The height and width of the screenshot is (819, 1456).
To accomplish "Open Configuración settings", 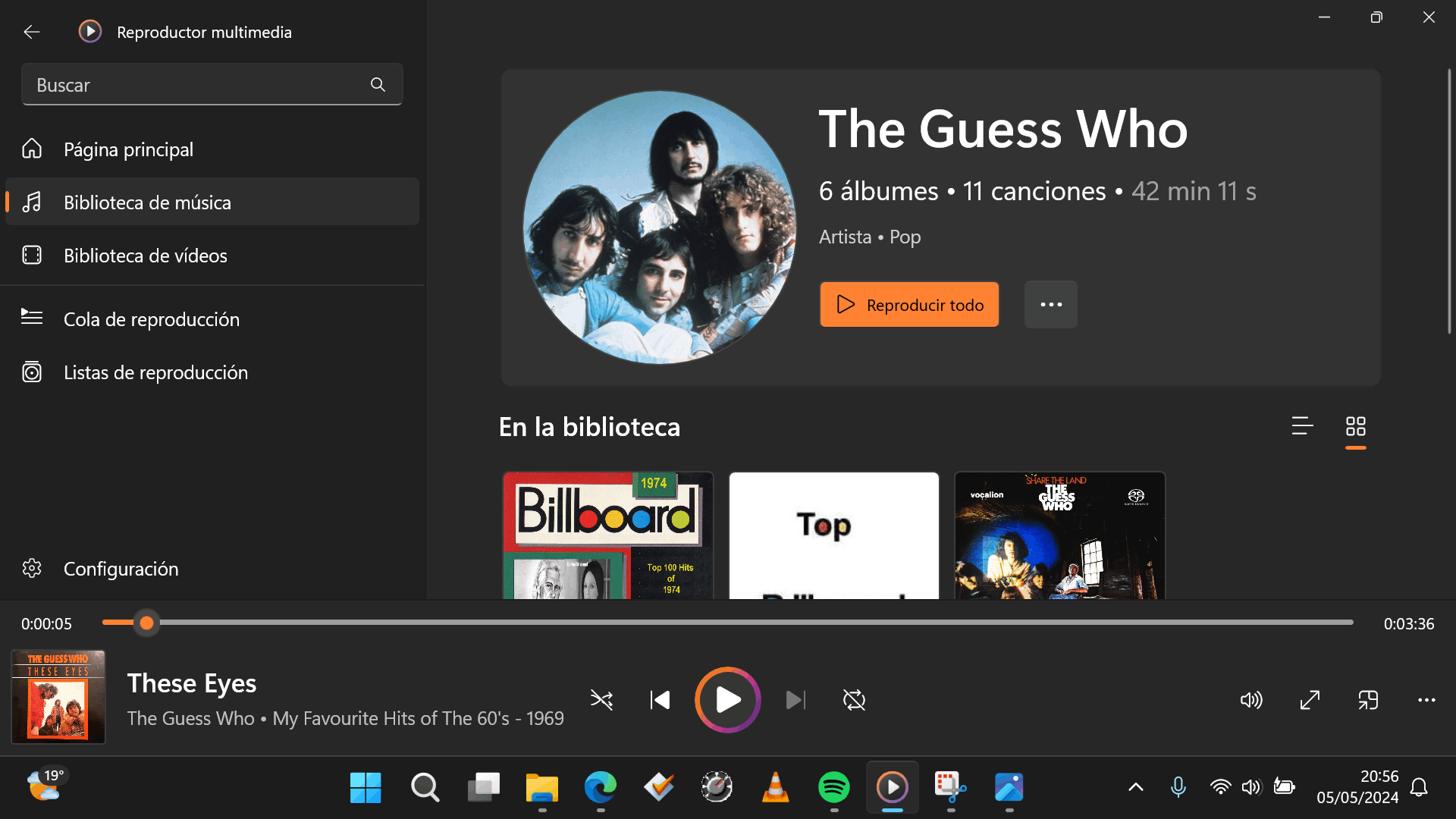I will click(x=212, y=569).
